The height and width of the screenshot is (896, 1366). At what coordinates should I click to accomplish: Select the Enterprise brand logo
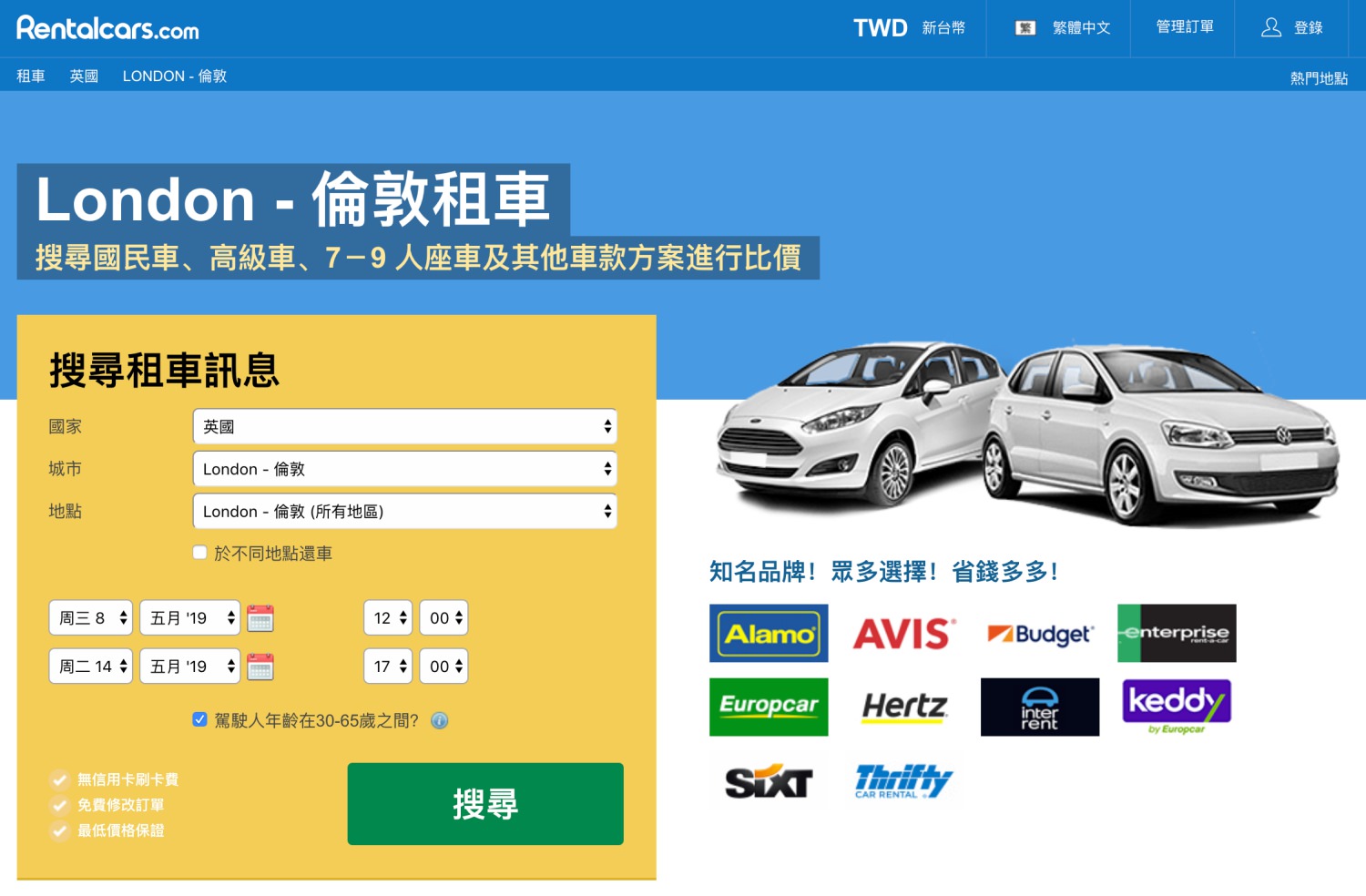tap(1177, 633)
